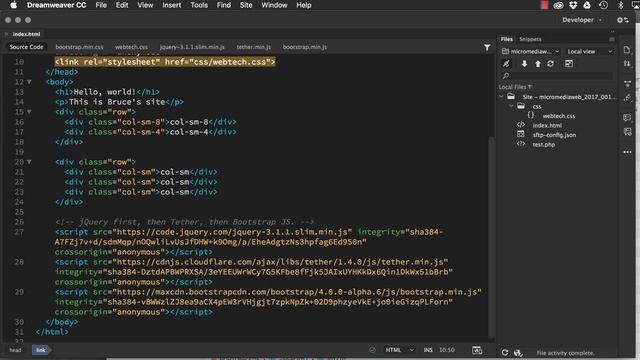Switch to the Snippets tab

(x=530, y=39)
